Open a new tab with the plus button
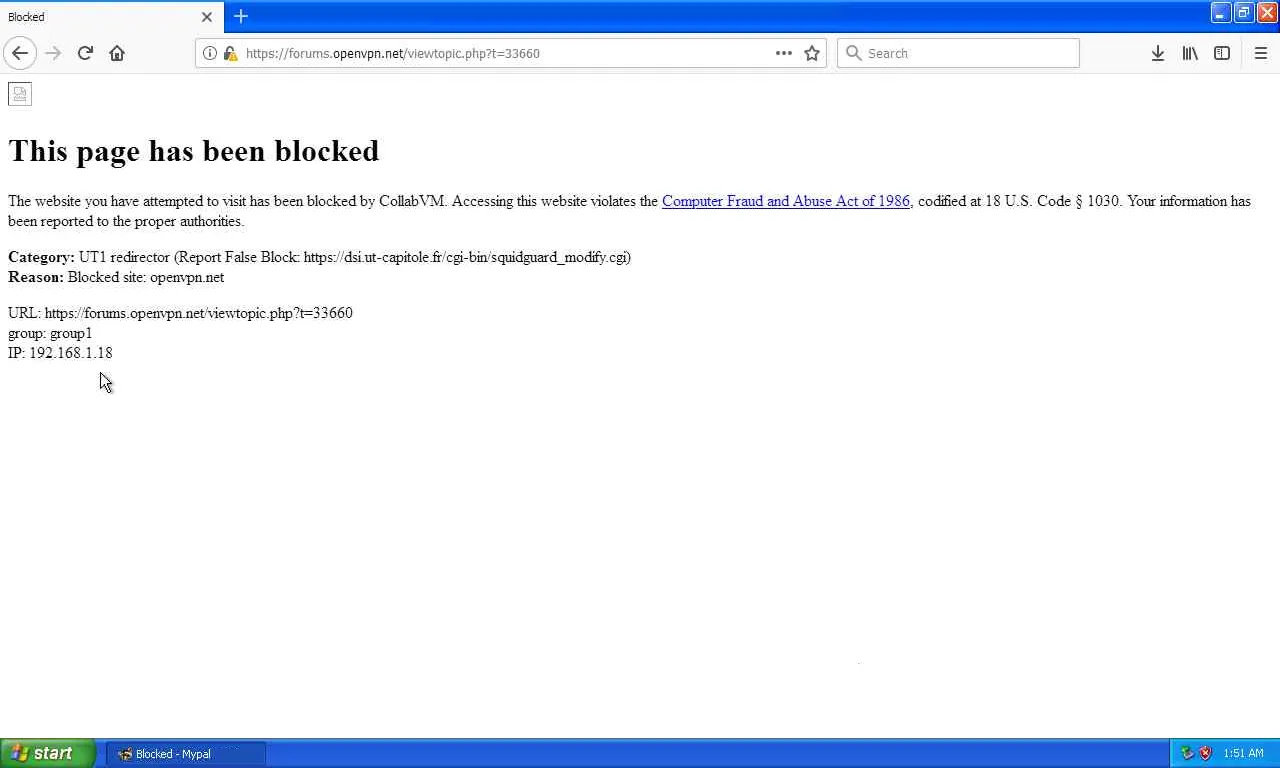The width and height of the screenshot is (1280, 768). (241, 16)
